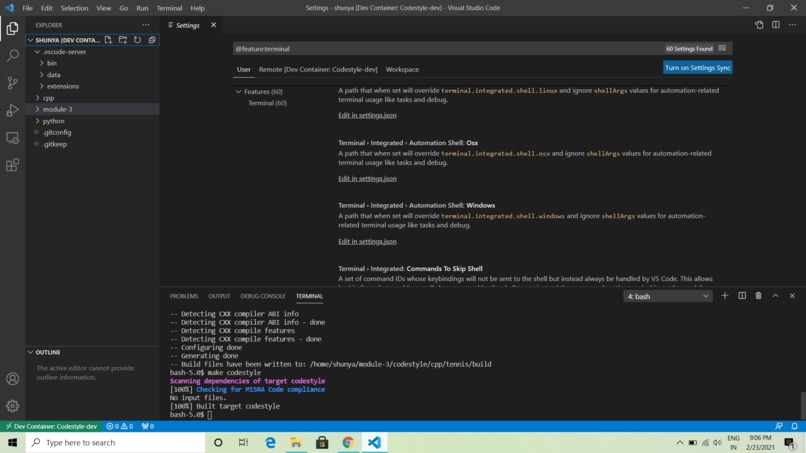Open the Help menu
Screen dimensions: 806x453
197,8
